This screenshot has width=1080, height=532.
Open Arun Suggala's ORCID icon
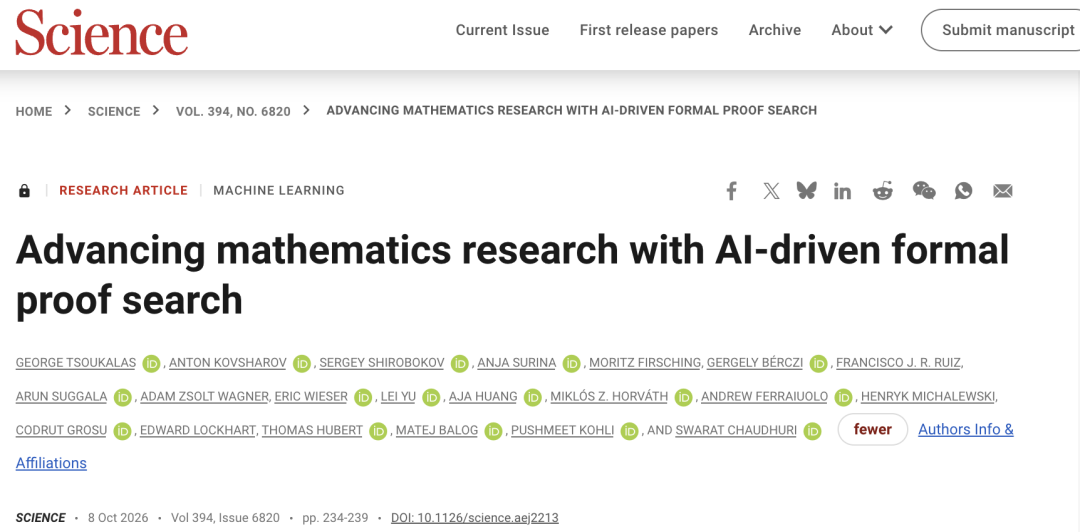click(x=123, y=397)
